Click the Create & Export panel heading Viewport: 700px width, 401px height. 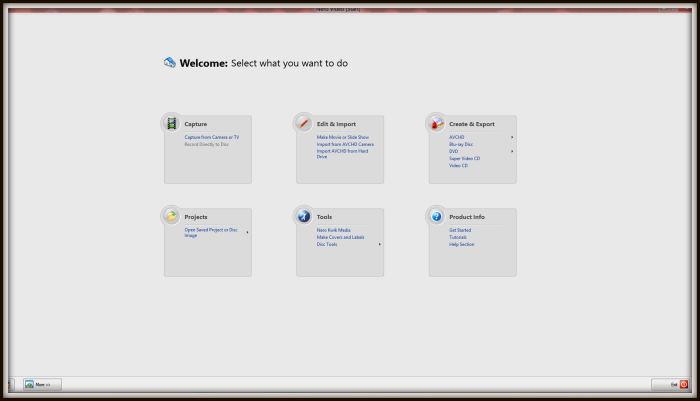[x=471, y=124]
